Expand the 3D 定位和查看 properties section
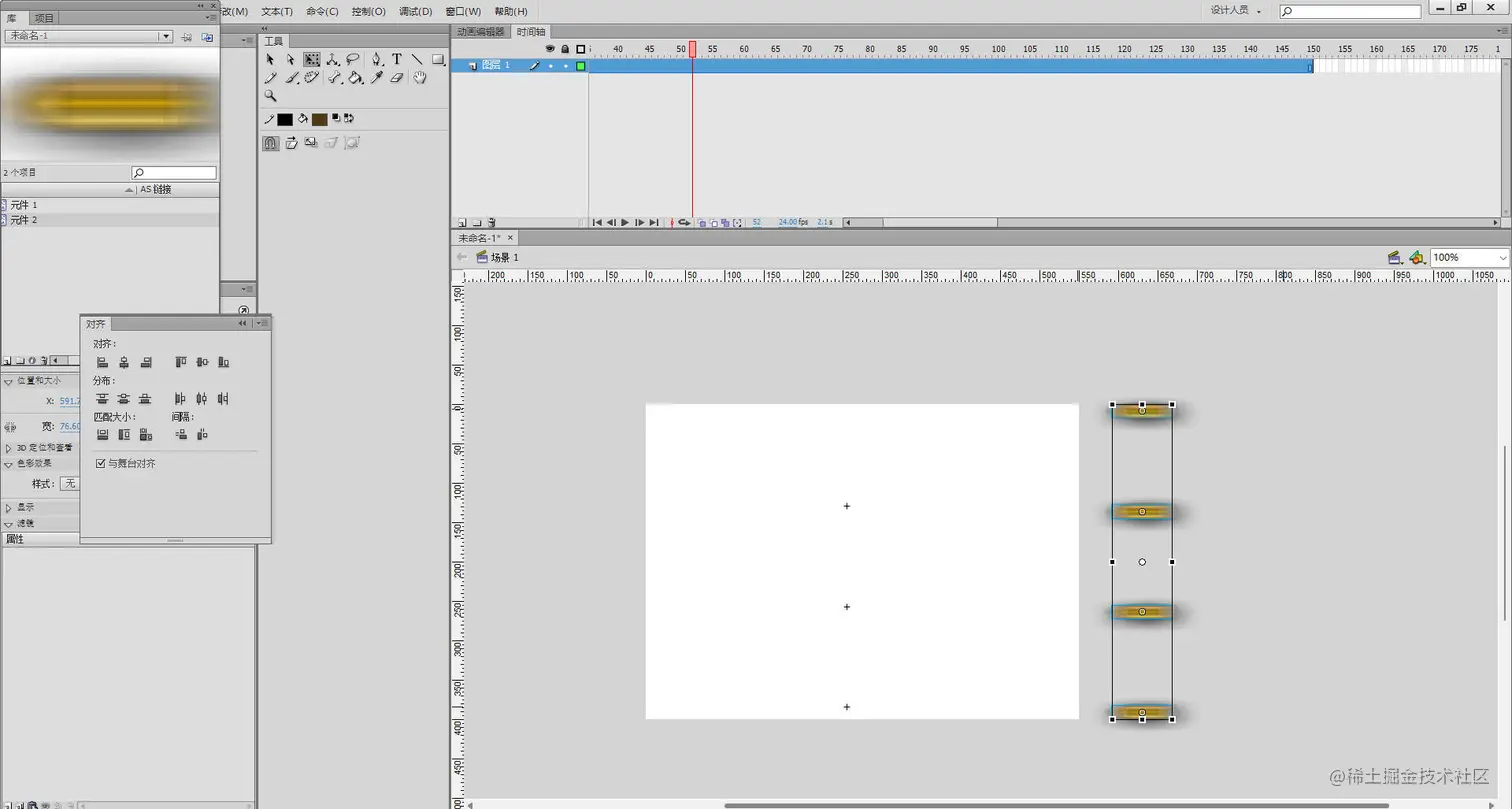Image resolution: width=1512 pixels, height=809 pixels. click(40, 447)
